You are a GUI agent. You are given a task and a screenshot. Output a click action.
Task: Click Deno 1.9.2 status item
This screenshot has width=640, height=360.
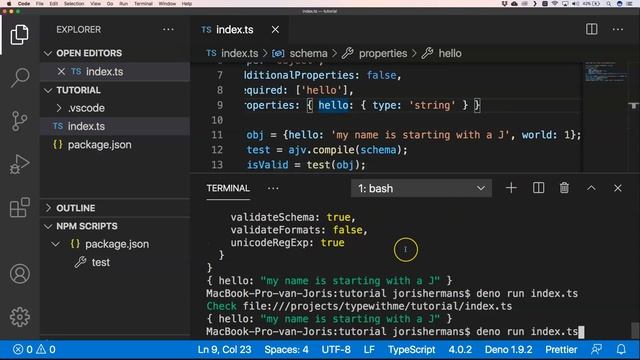click(x=508, y=349)
